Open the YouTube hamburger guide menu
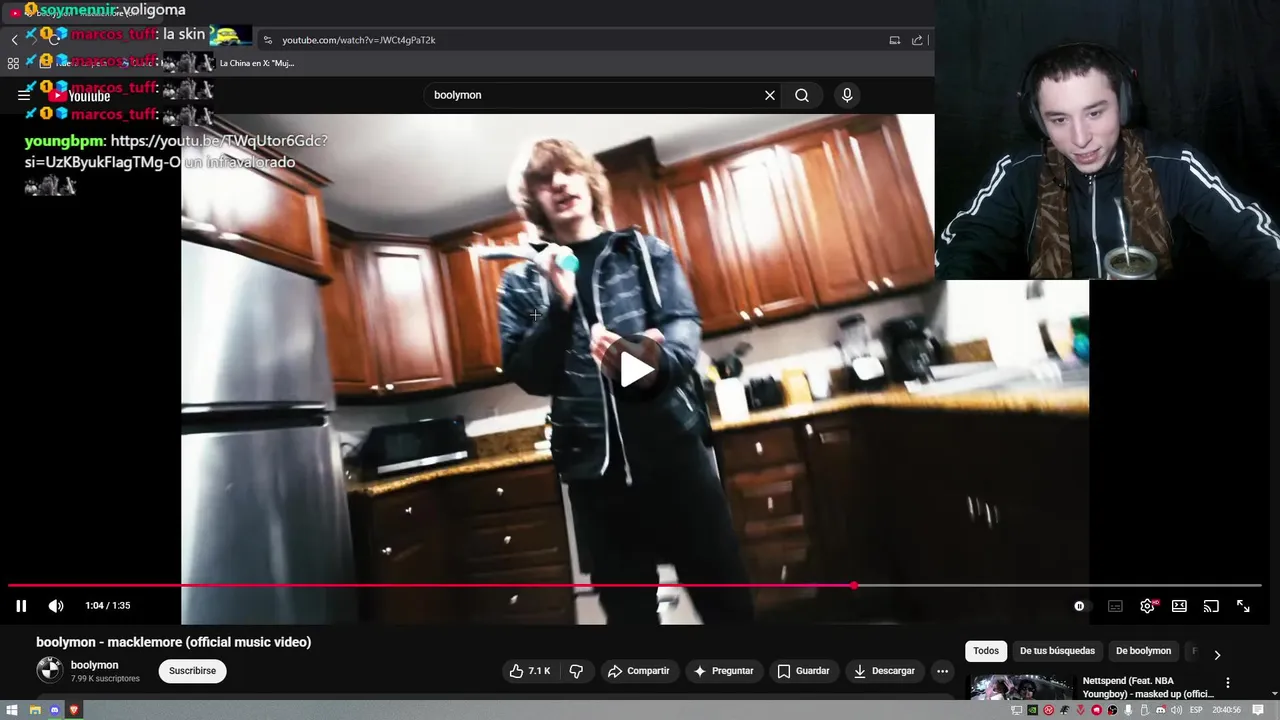Image resolution: width=1280 pixels, height=720 pixels. tap(24, 95)
